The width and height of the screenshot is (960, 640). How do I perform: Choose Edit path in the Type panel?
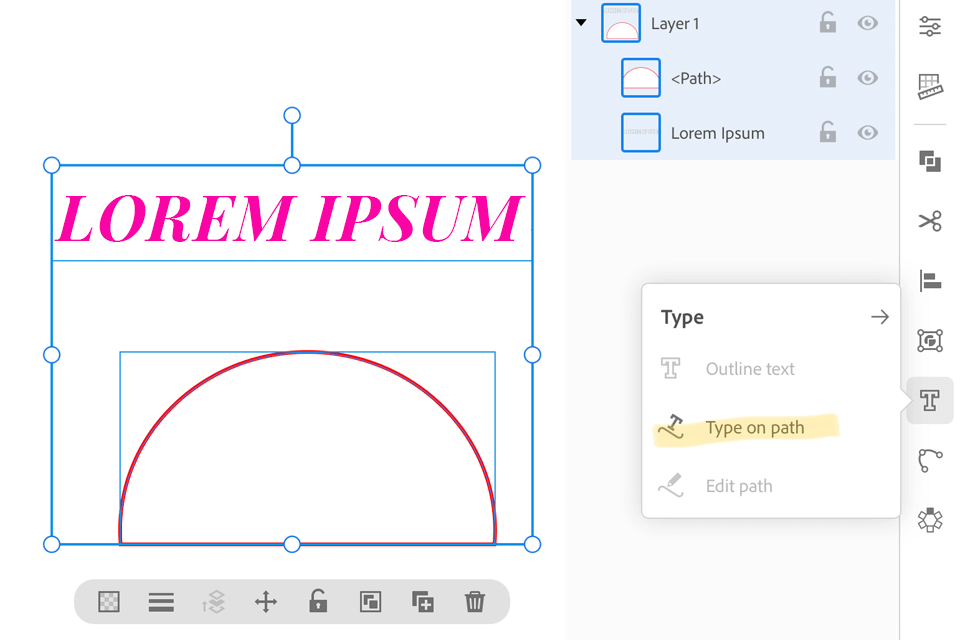coord(739,486)
